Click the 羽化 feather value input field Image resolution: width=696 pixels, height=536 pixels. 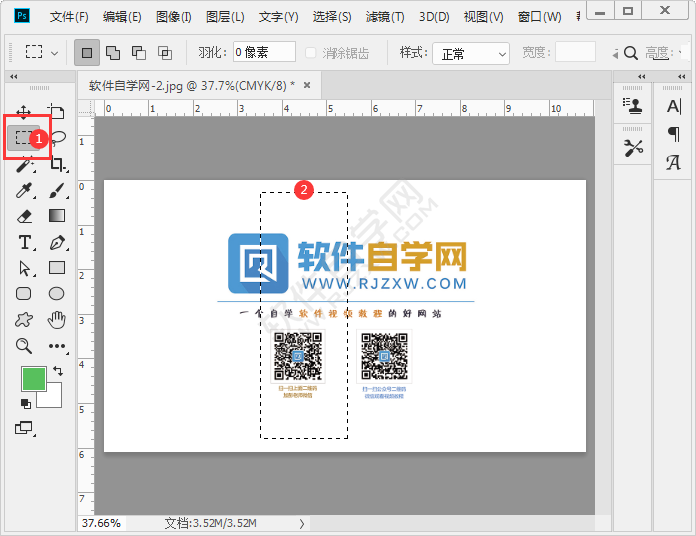click(264, 52)
